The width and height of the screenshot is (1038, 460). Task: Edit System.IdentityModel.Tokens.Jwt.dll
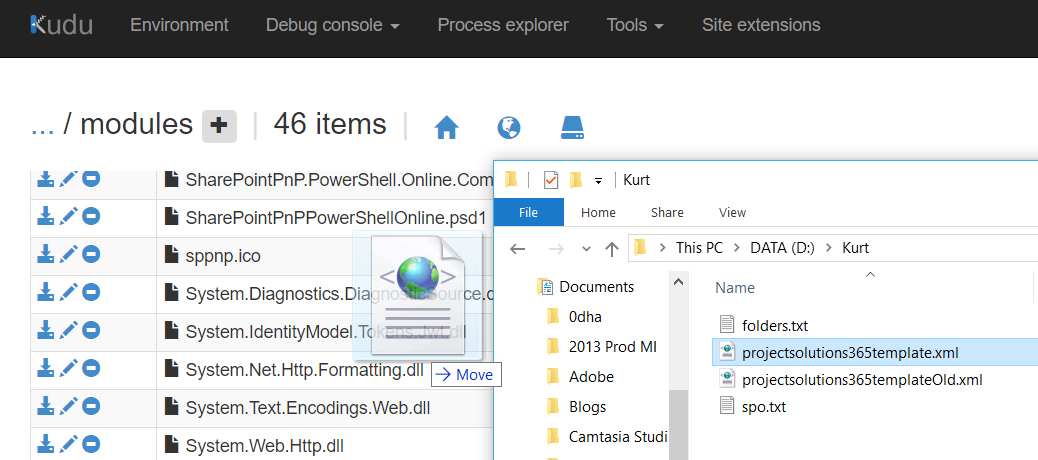(68, 330)
